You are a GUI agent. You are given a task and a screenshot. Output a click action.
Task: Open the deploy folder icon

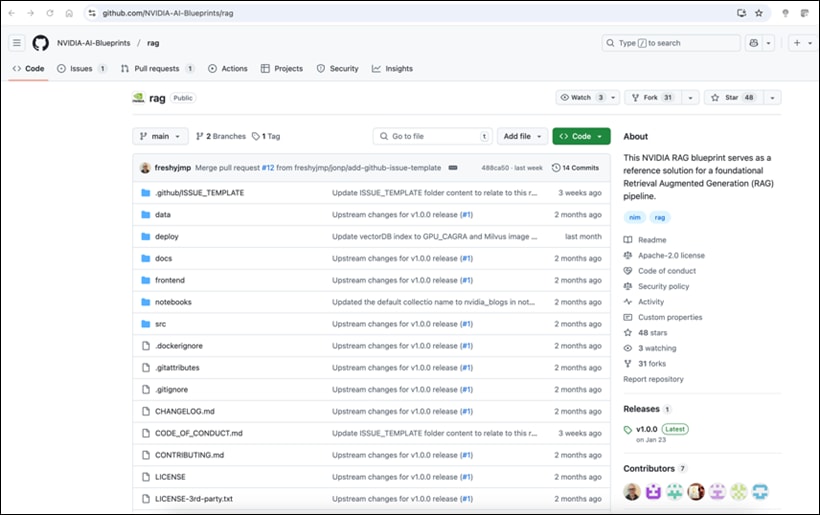click(x=146, y=237)
